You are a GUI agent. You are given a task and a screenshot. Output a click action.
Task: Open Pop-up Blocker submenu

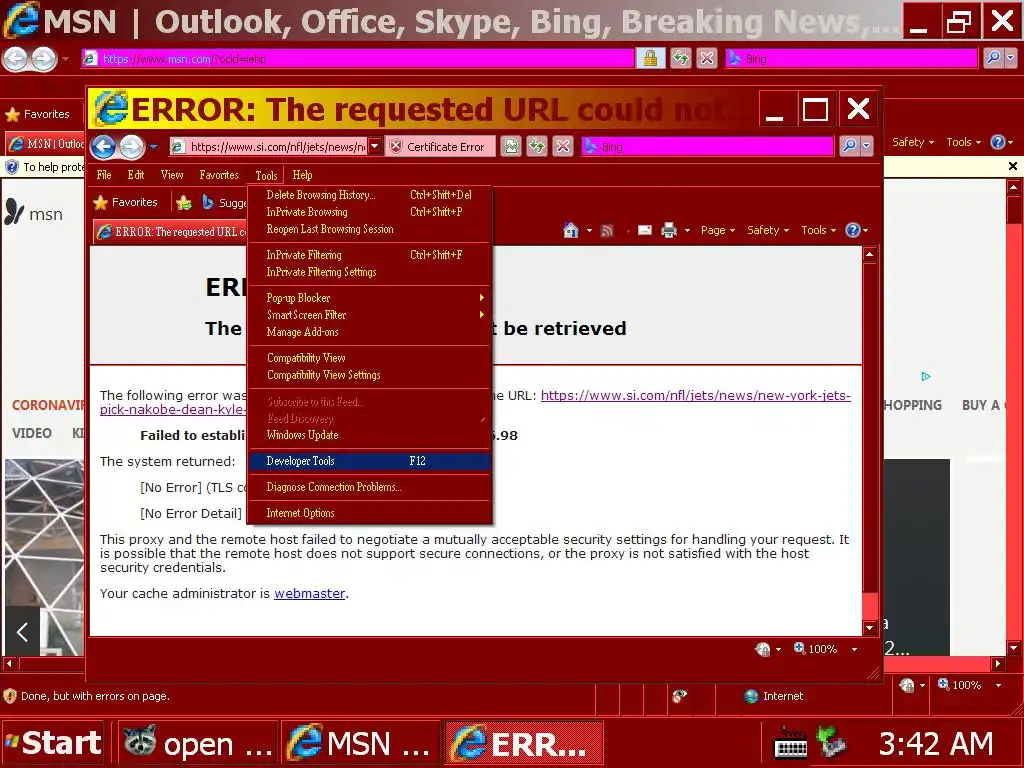(x=369, y=298)
